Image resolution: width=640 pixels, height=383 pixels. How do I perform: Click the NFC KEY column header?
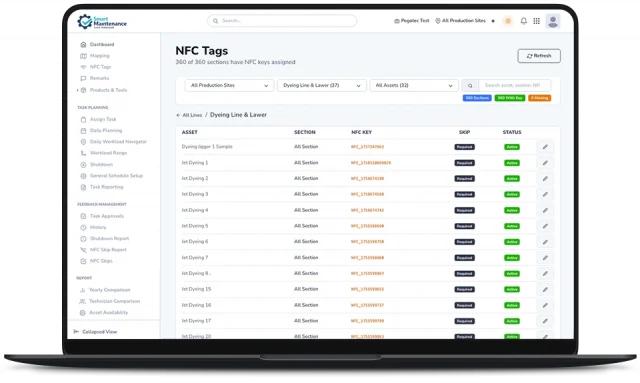tap(362, 132)
